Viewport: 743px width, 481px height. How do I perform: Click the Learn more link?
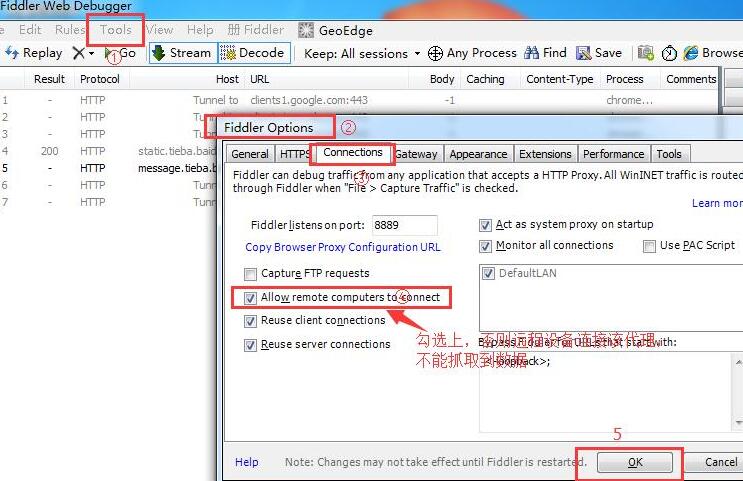coord(717,203)
